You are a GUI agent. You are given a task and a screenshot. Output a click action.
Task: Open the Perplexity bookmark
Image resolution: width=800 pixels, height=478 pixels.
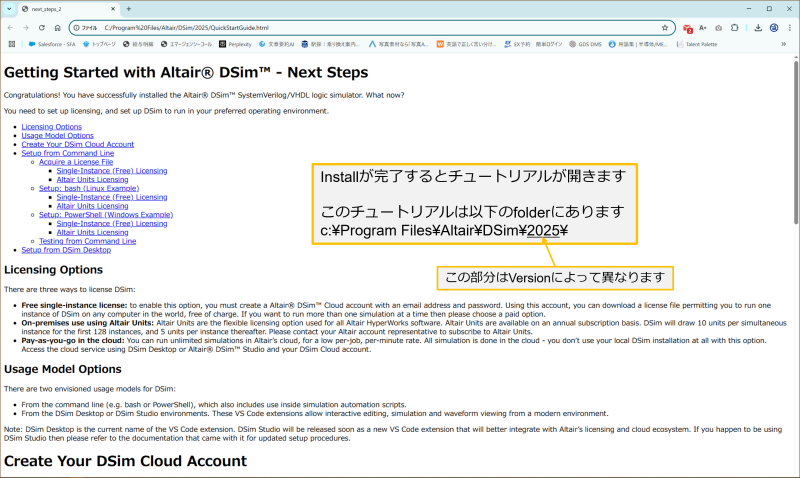click(235, 44)
